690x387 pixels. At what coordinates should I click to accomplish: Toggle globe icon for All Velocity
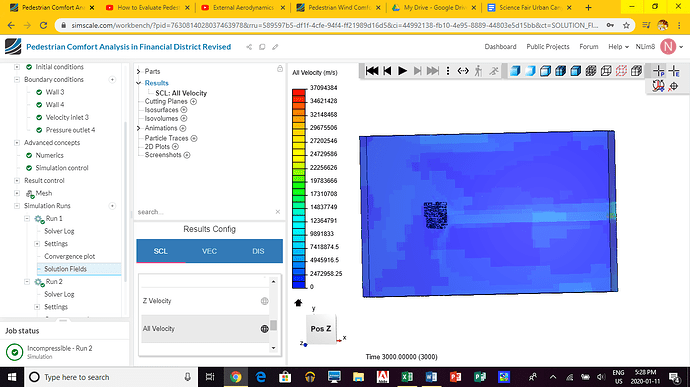pos(264,328)
